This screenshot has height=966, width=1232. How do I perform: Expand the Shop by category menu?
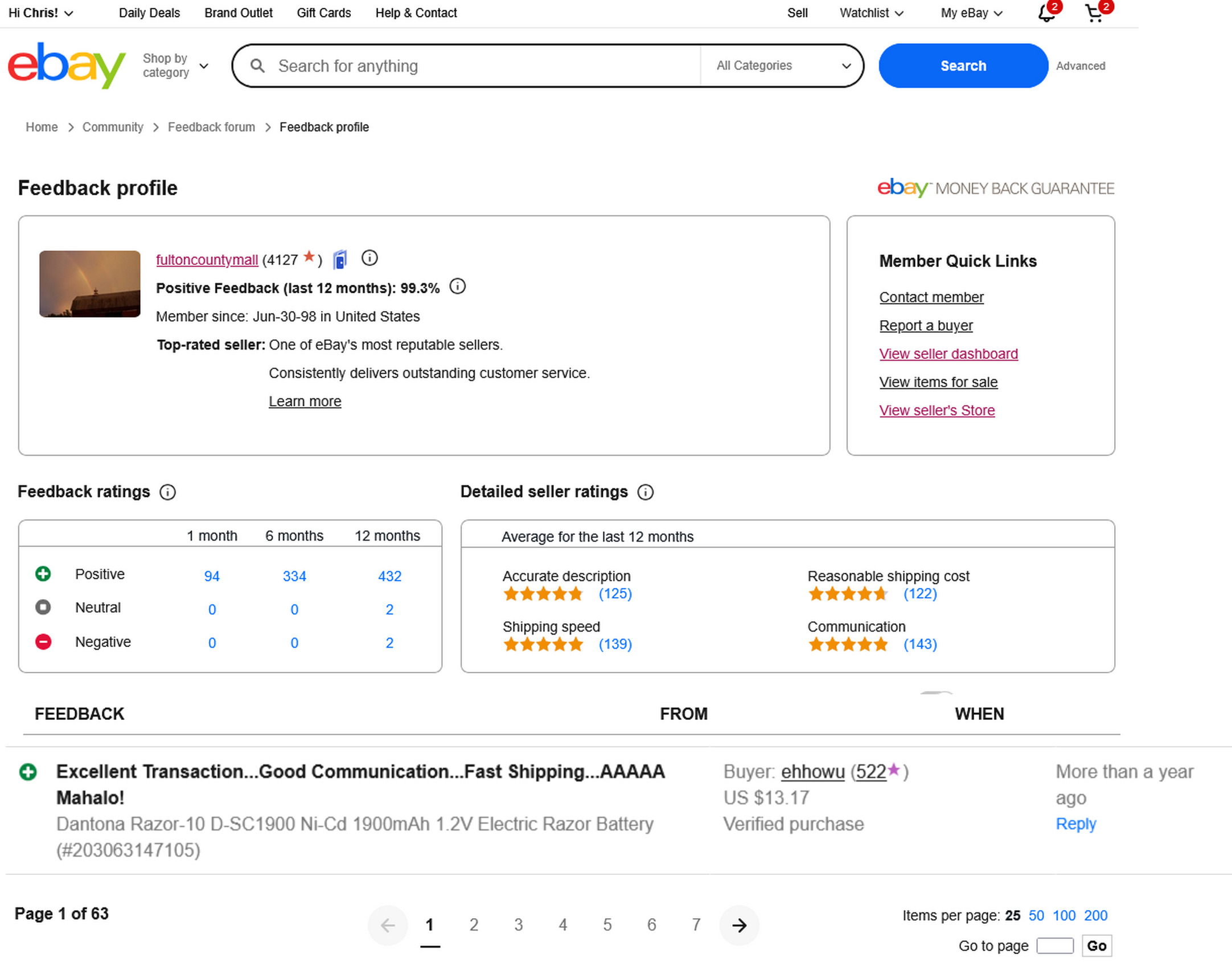point(175,66)
